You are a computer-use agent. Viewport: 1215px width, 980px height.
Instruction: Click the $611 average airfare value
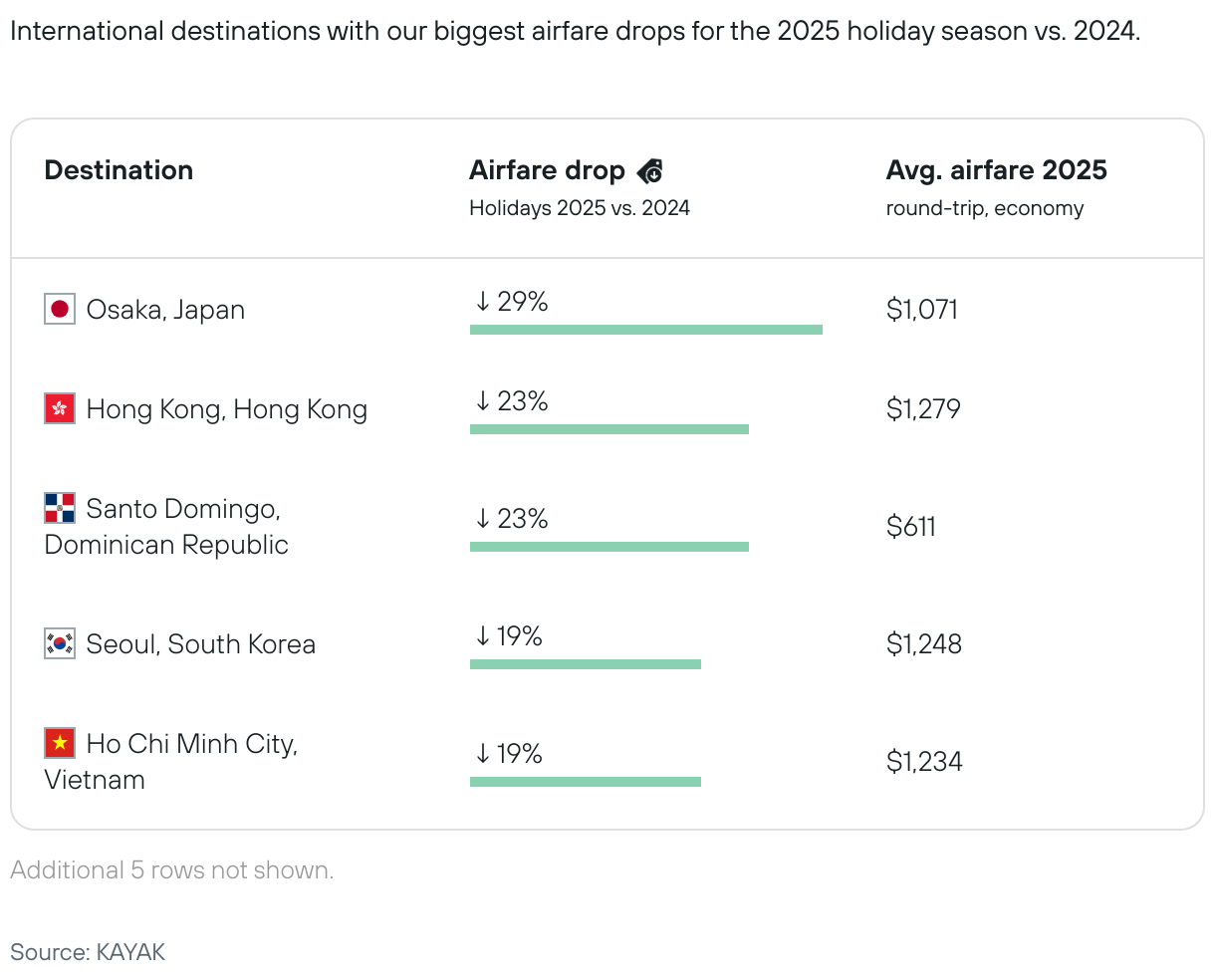coord(911,527)
